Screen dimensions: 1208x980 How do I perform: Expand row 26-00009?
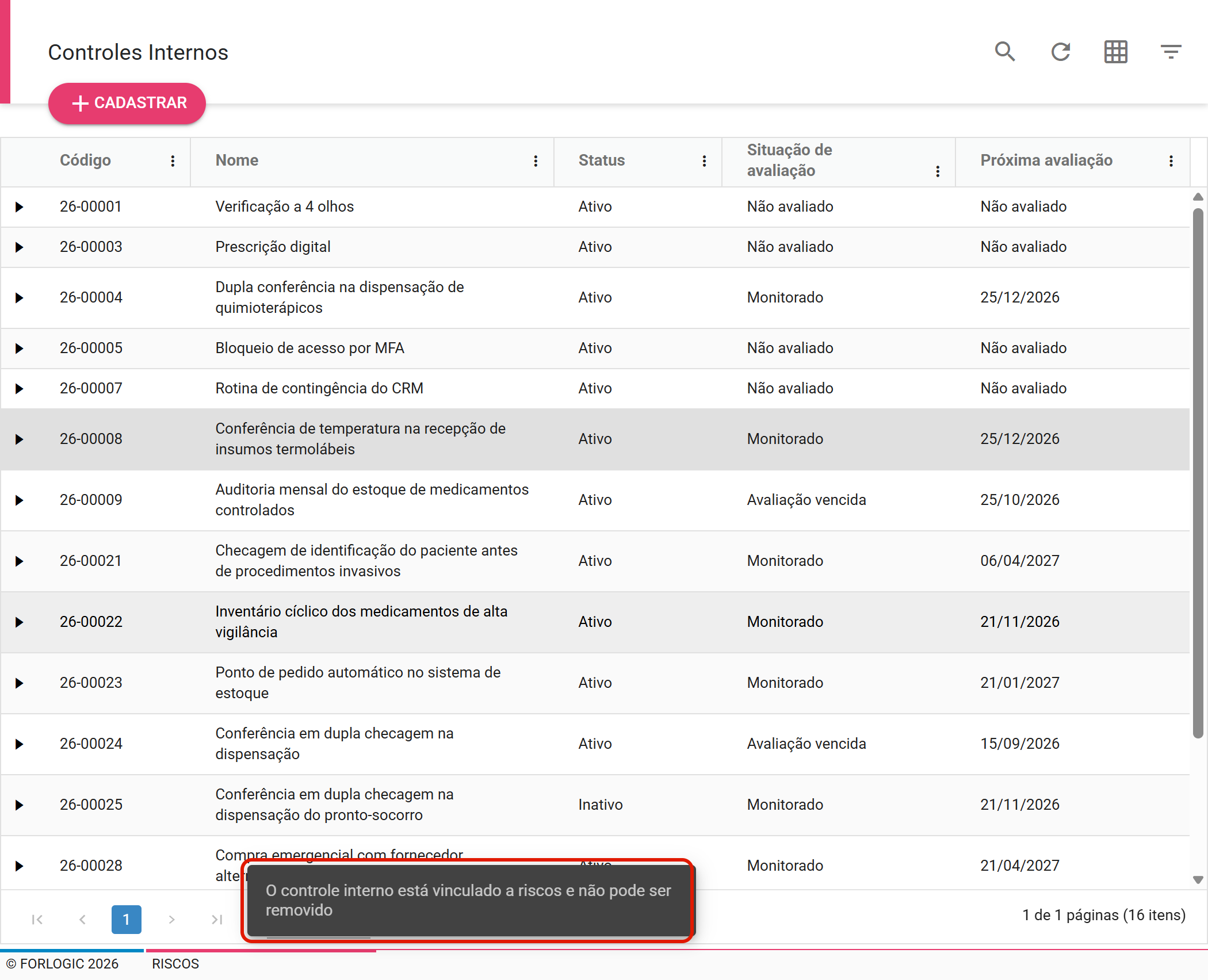tap(19, 500)
